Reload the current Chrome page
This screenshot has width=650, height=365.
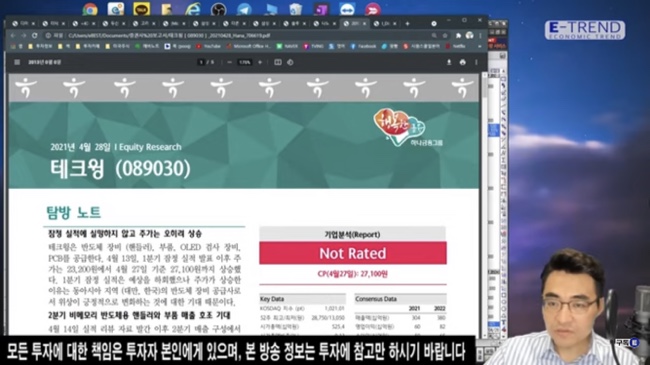[35, 36]
